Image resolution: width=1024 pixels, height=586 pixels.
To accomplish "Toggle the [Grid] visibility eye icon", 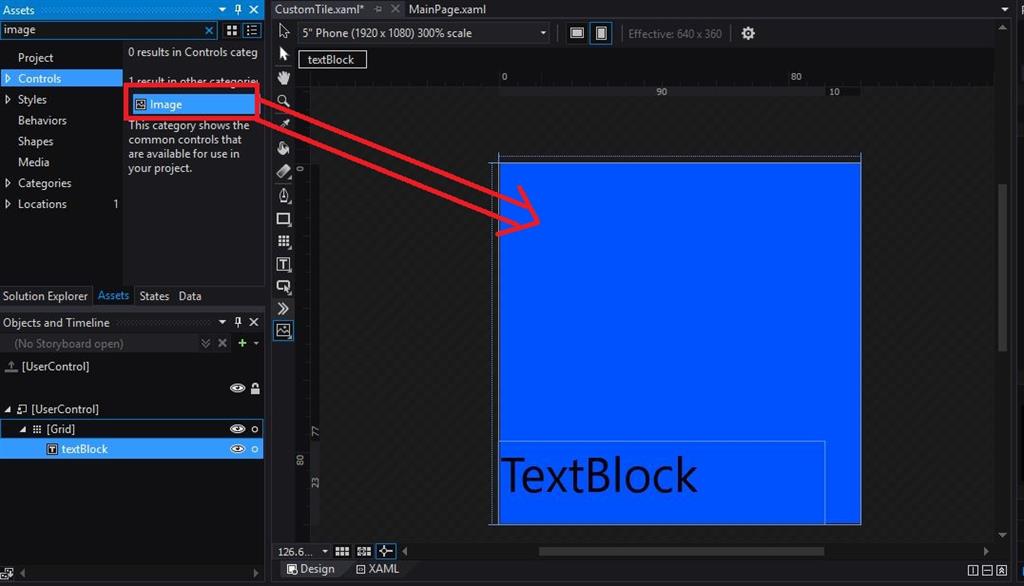I will pos(238,428).
